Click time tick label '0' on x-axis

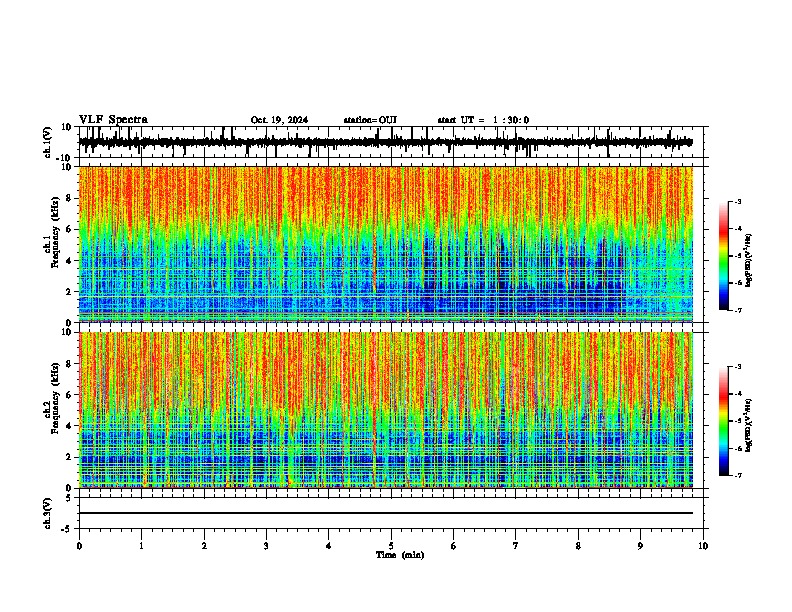click(79, 546)
